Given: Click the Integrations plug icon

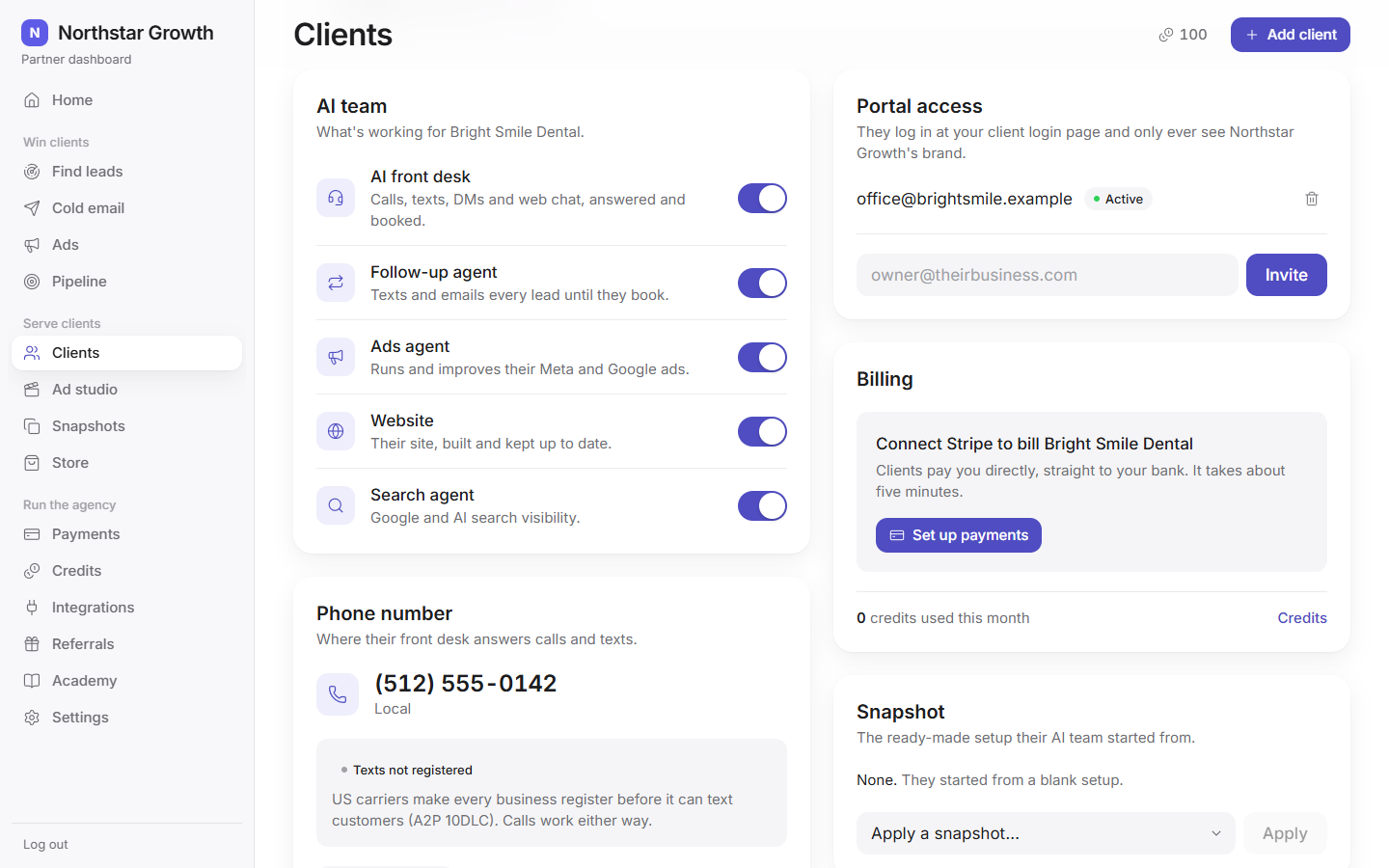Looking at the screenshot, I should point(32,608).
